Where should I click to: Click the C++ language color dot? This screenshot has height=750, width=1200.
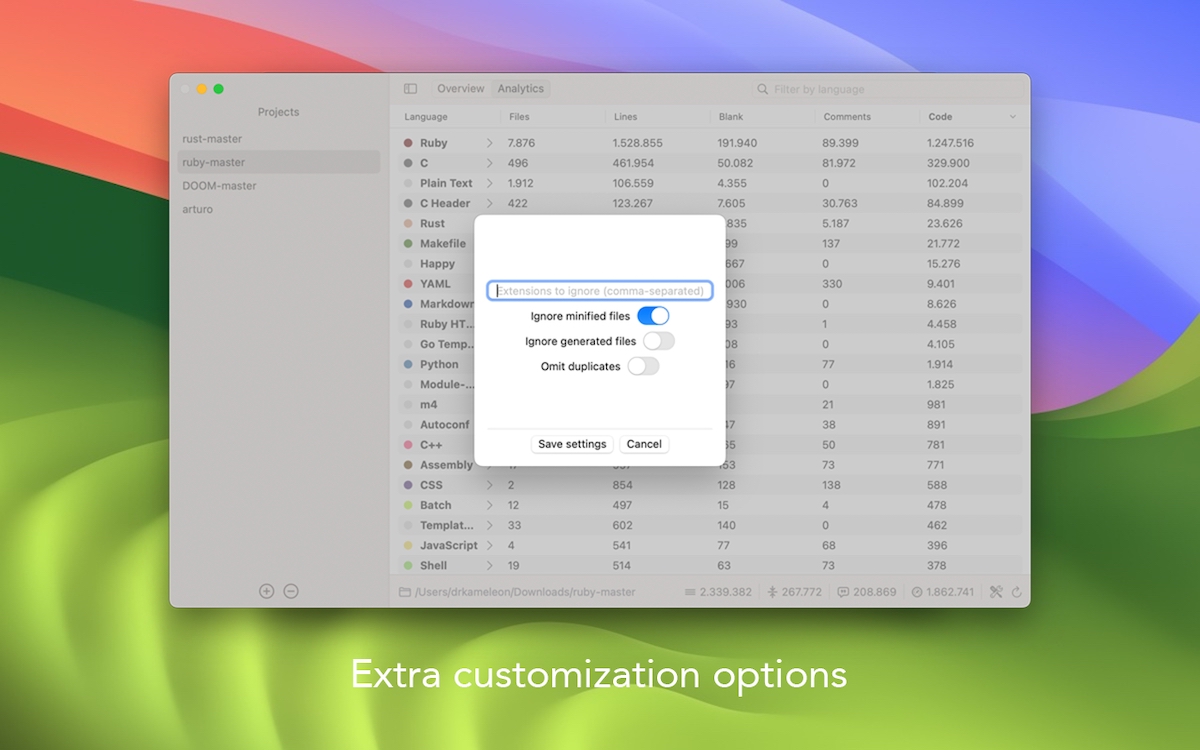[x=408, y=445]
